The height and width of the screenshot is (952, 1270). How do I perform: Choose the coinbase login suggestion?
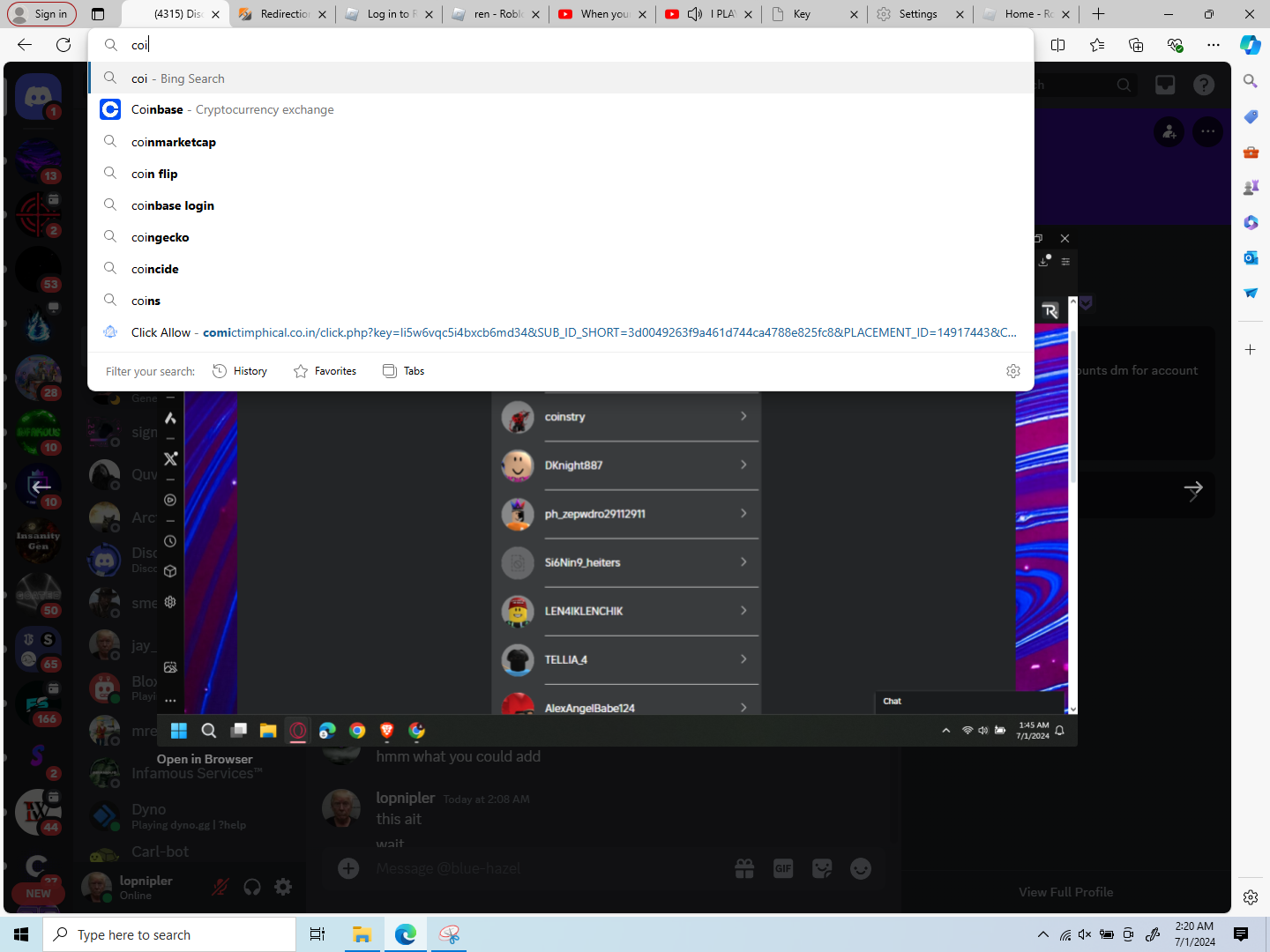(x=561, y=205)
